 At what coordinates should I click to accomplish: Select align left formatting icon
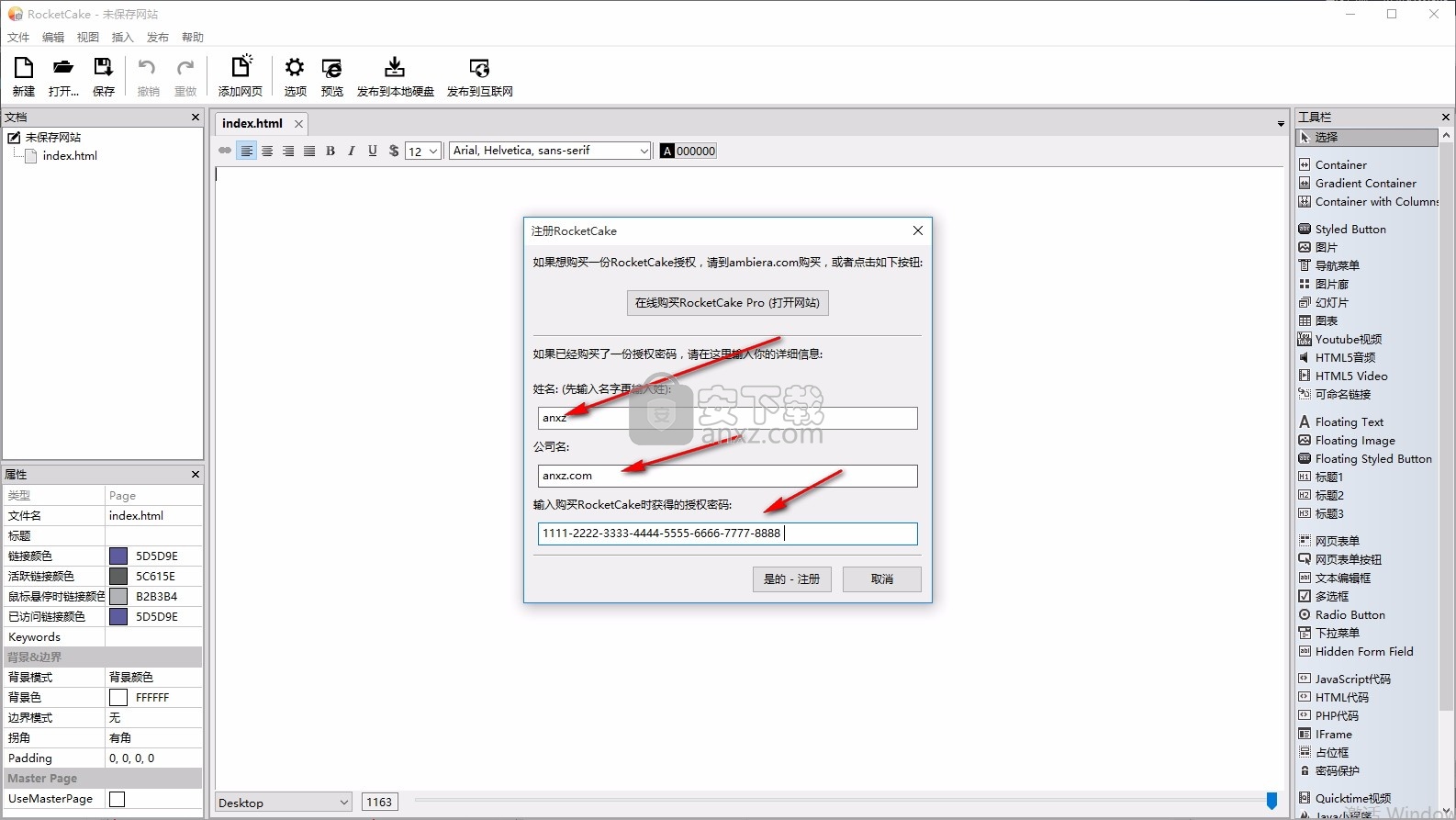pyautogui.click(x=246, y=151)
